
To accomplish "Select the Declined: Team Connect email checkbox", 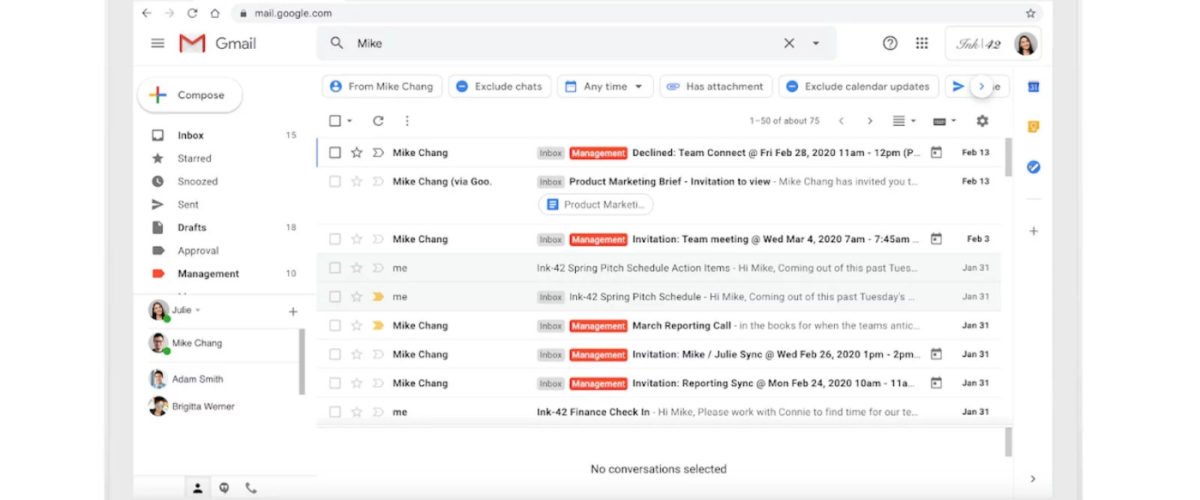I will (x=335, y=153).
